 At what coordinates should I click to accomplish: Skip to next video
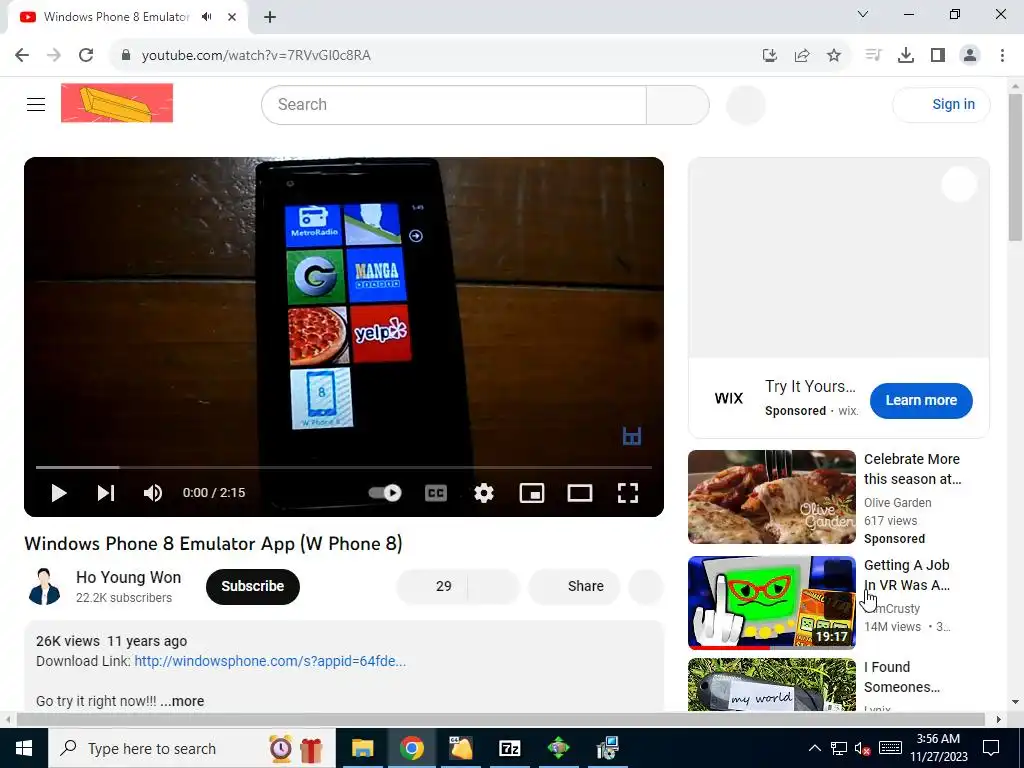tap(106, 493)
